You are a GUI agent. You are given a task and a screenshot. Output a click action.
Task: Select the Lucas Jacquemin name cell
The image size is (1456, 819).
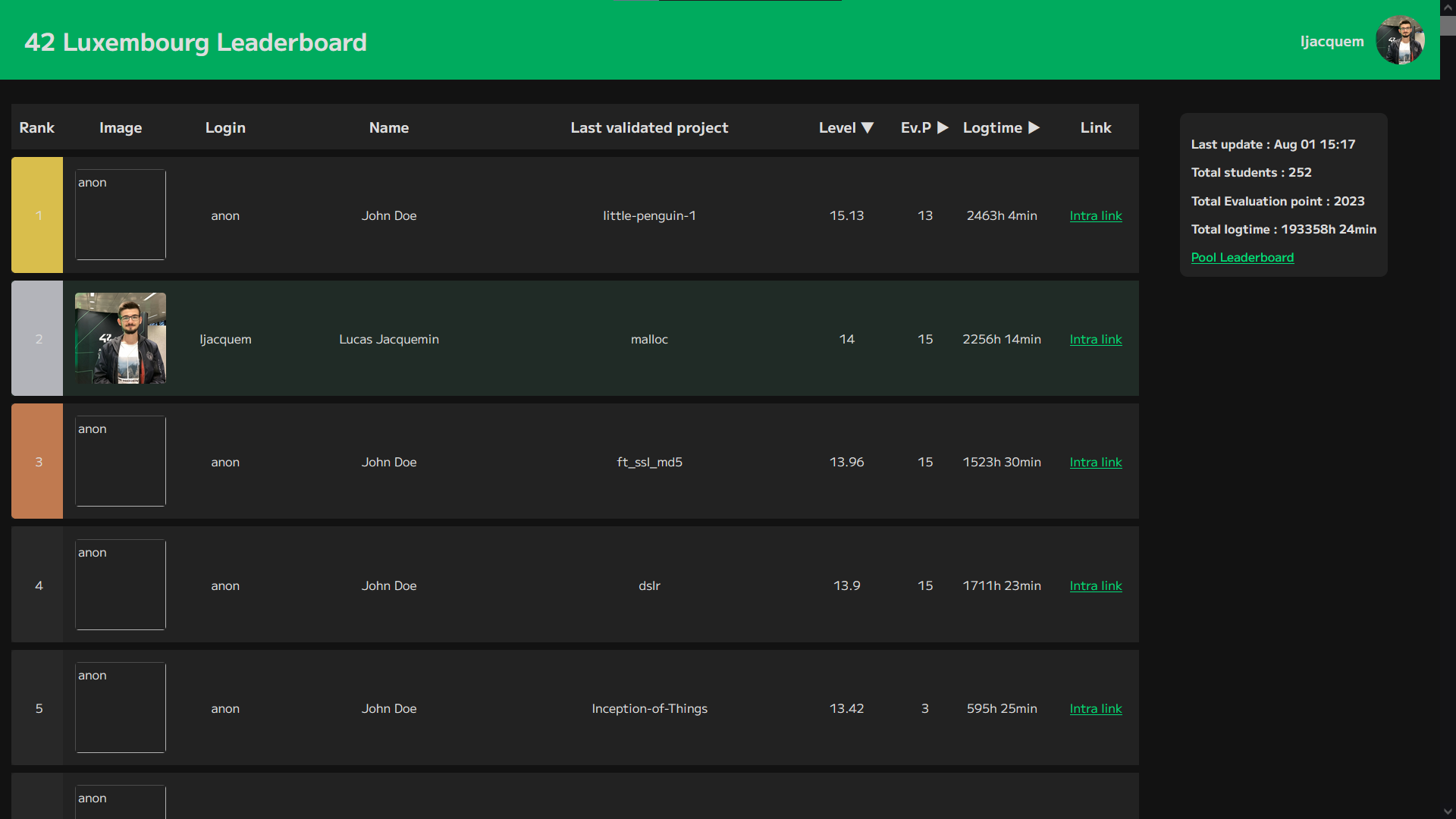[389, 339]
